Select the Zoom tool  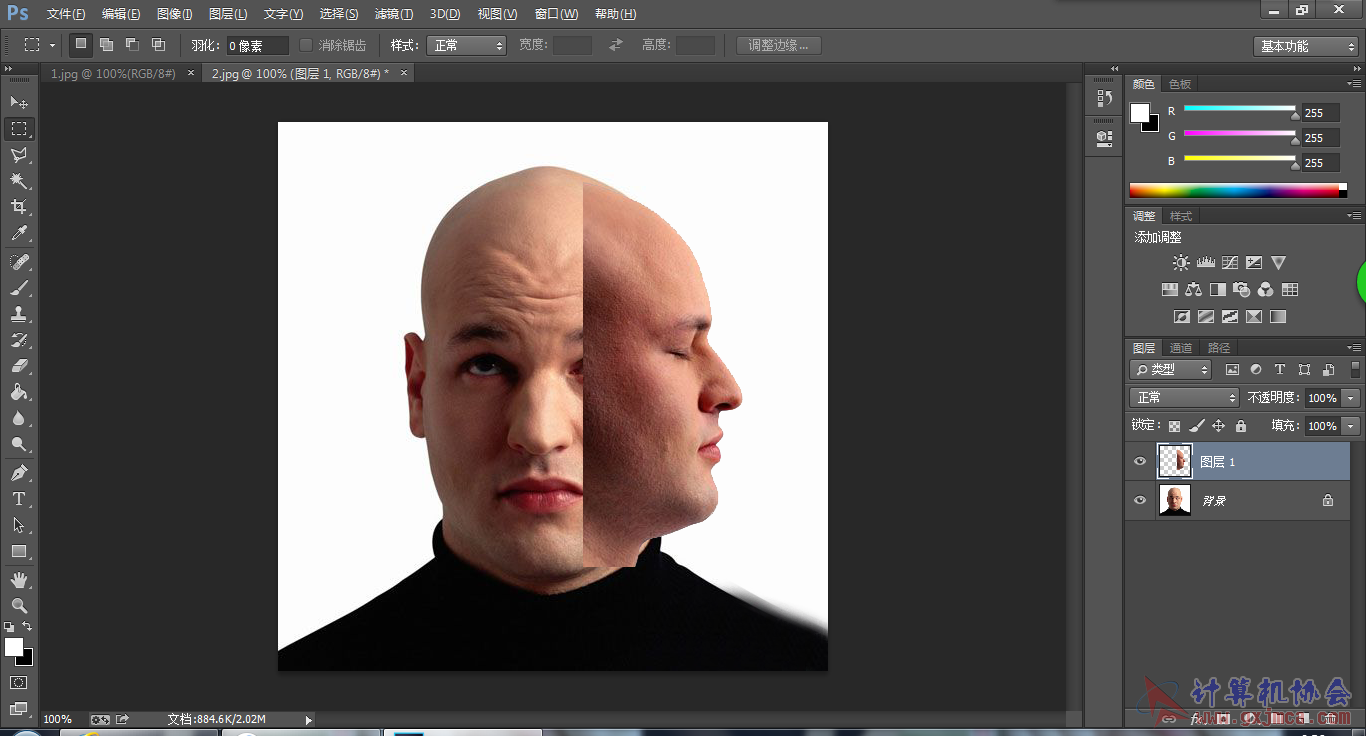[19, 605]
